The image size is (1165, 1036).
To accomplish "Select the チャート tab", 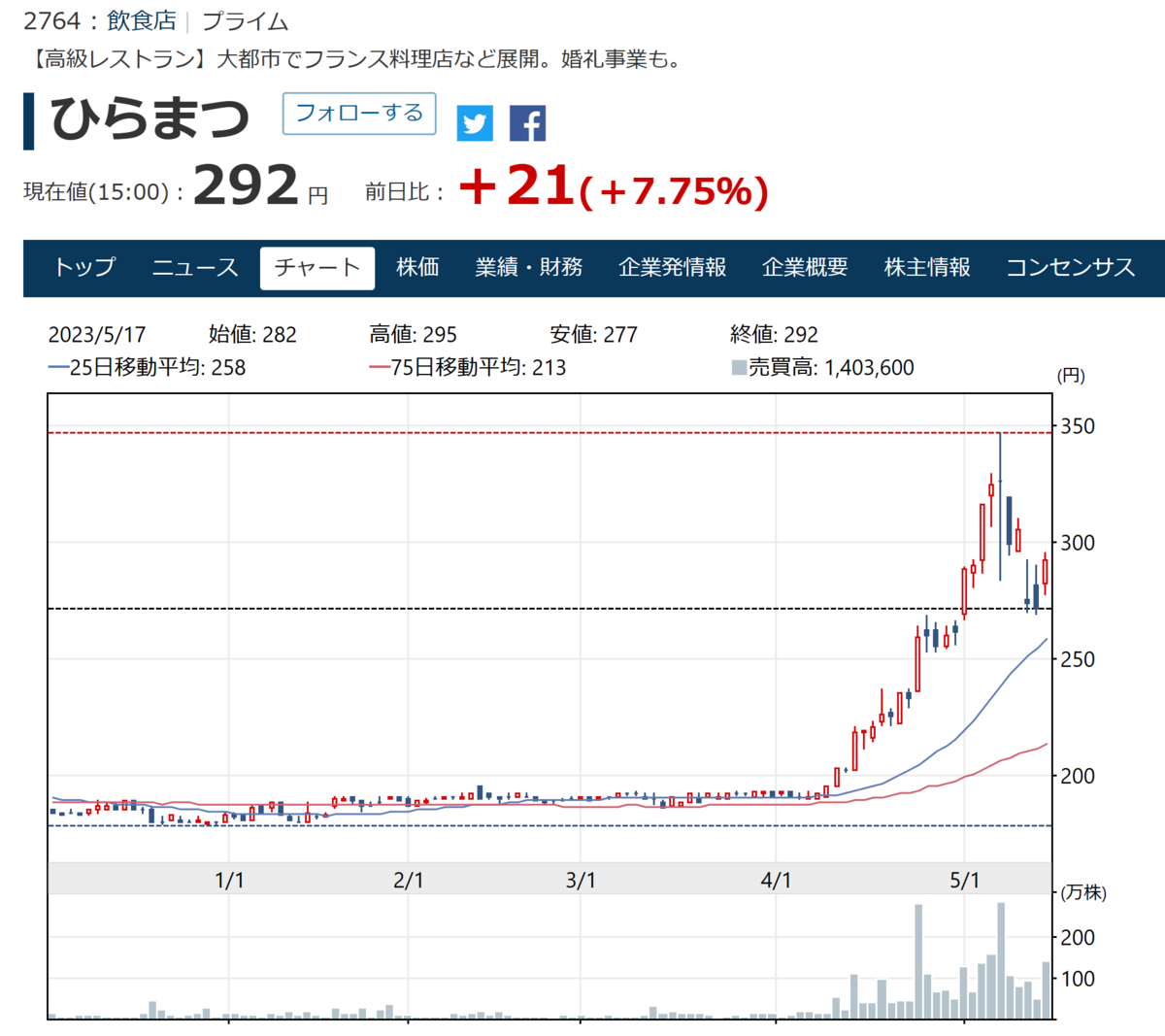I will pos(317,267).
